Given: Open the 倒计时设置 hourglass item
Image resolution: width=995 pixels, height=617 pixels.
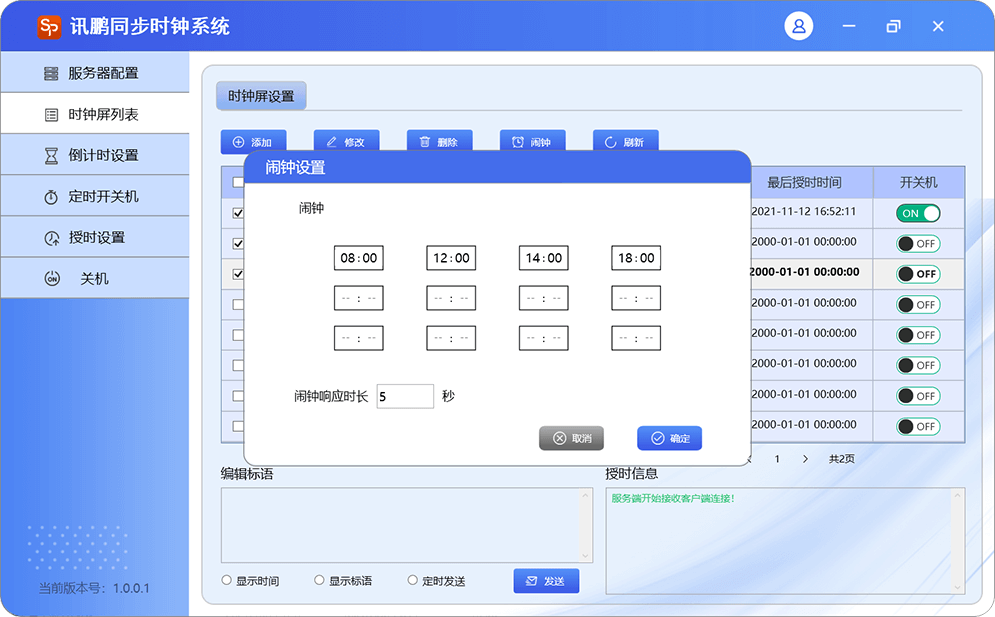Looking at the screenshot, I should (x=94, y=155).
